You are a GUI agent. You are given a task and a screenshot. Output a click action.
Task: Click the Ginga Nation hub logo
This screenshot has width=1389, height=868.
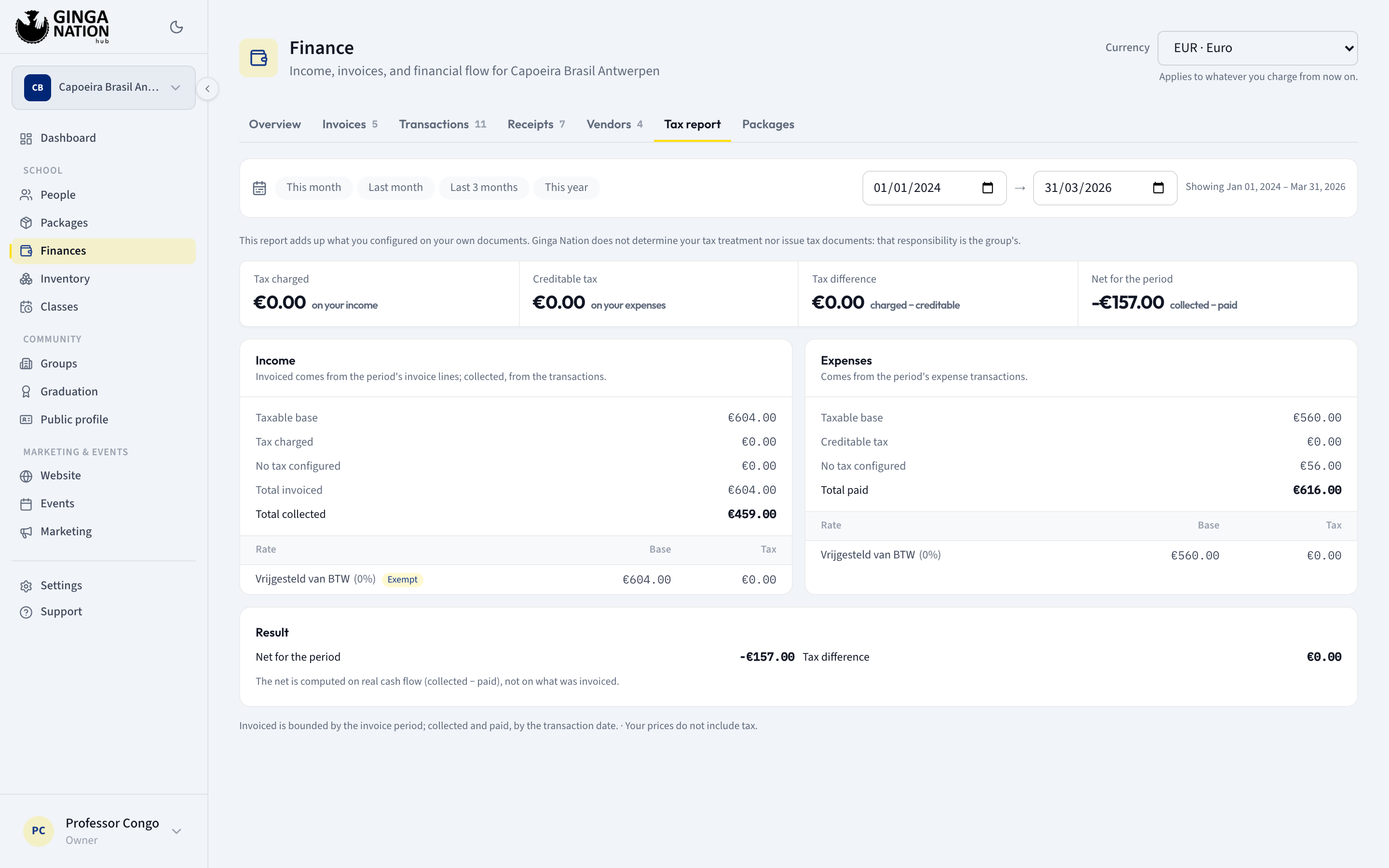62,27
